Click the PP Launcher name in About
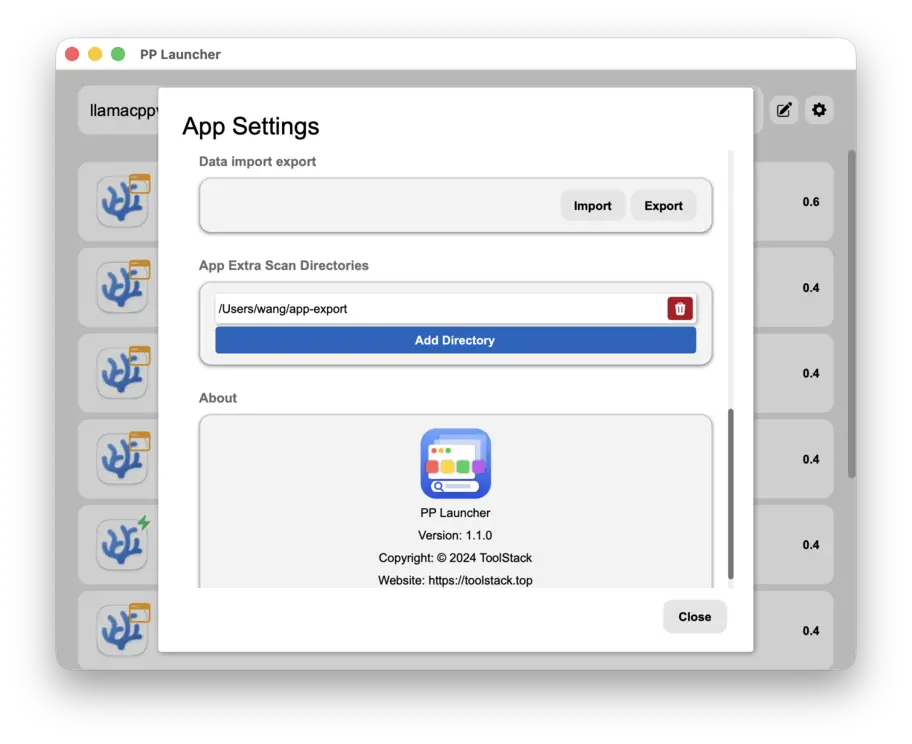Viewport: 912px width, 744px height. [x=455, y=513]
